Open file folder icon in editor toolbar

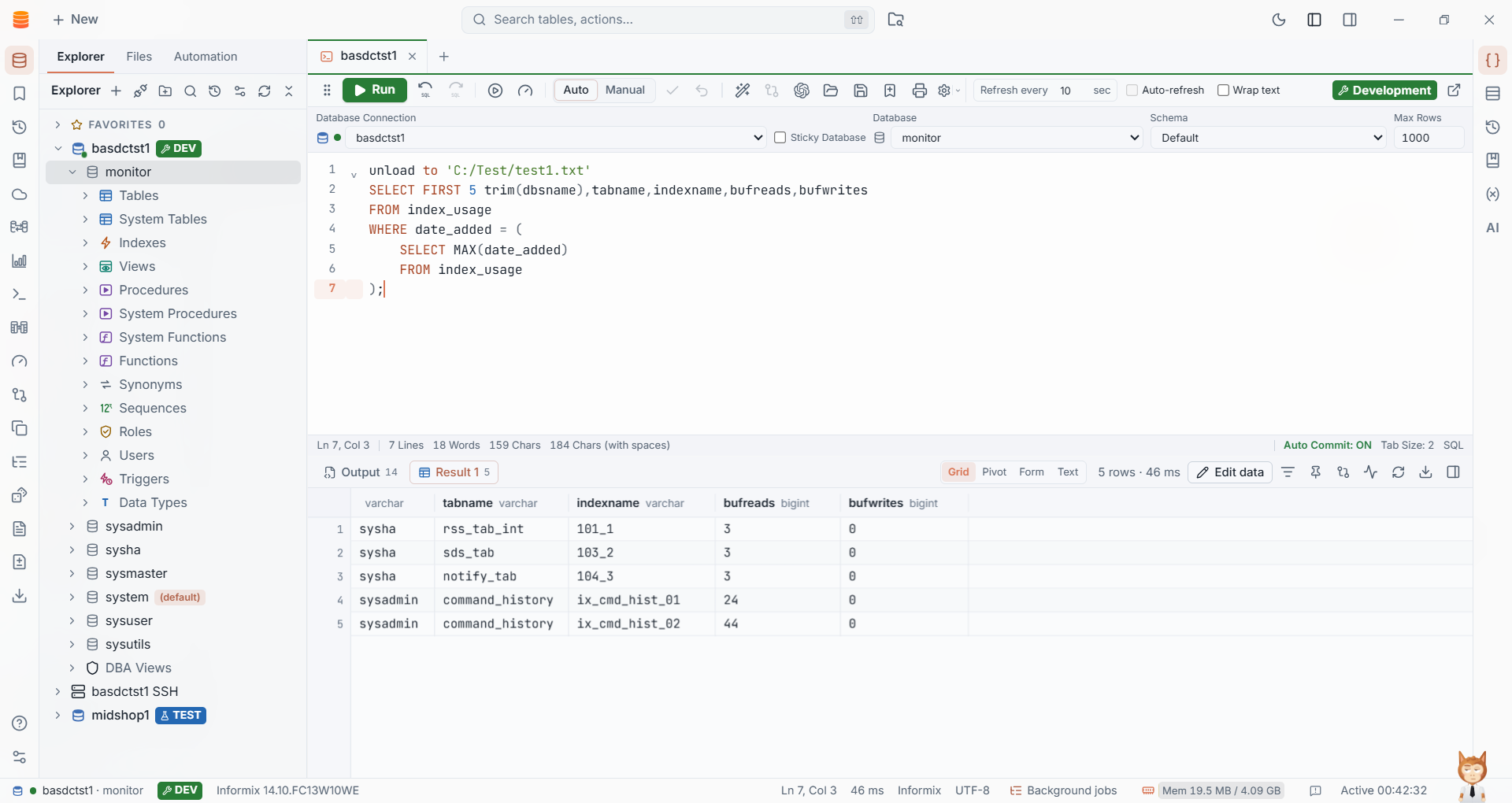tap(831, 91)
